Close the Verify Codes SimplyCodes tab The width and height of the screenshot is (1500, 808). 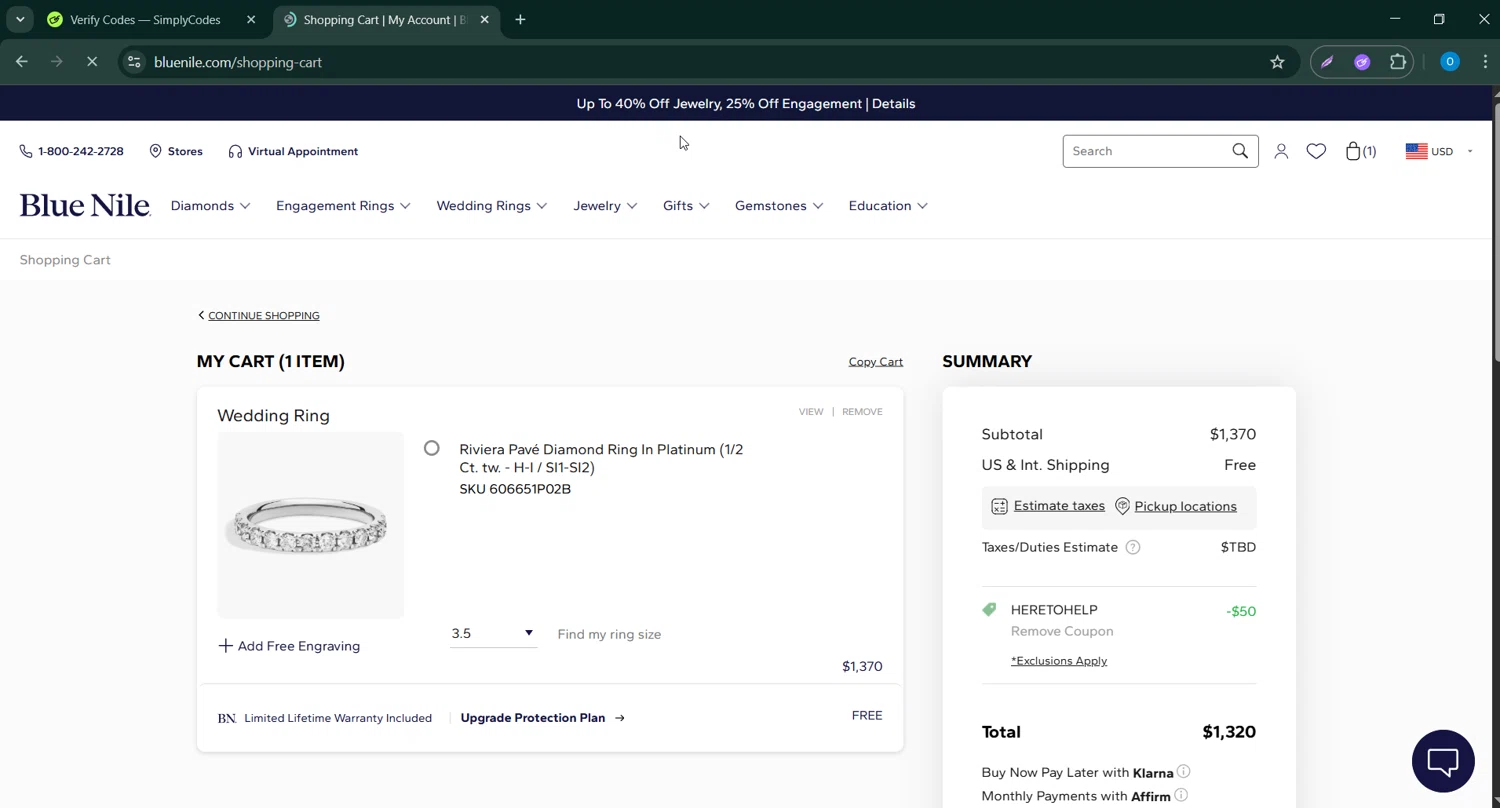251,20
